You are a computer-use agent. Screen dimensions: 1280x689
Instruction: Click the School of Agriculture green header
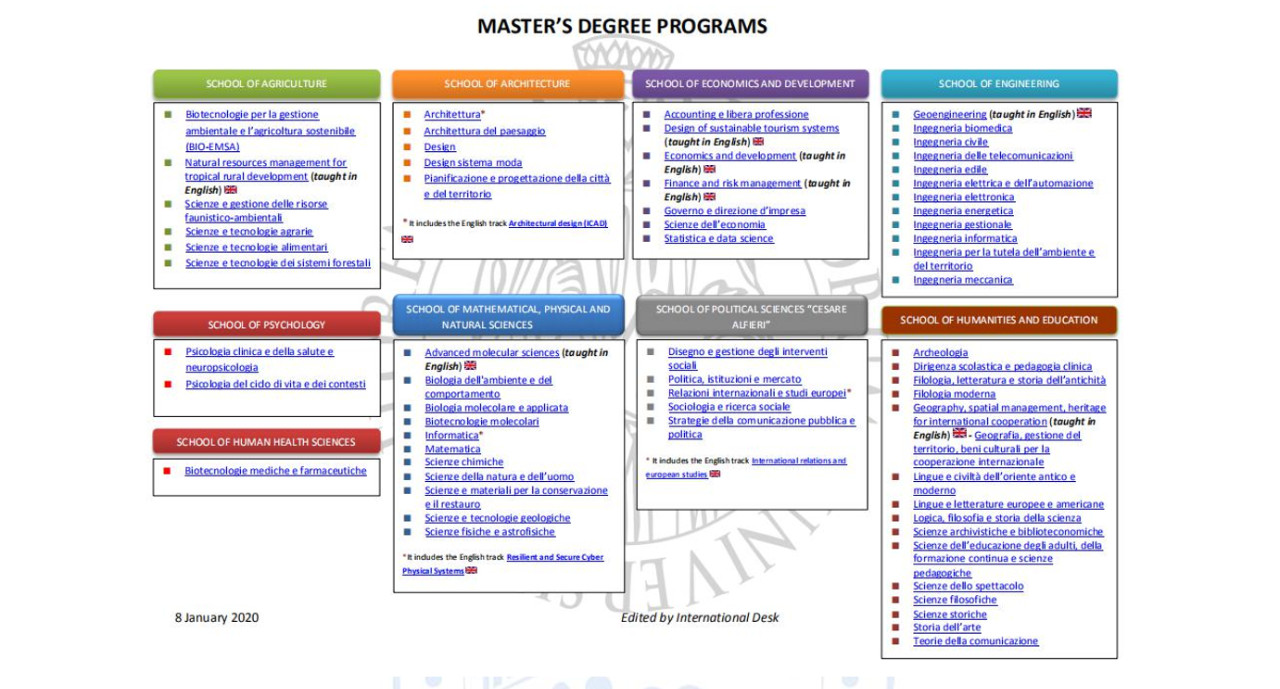pyautogui.click(x=266, y=84)
